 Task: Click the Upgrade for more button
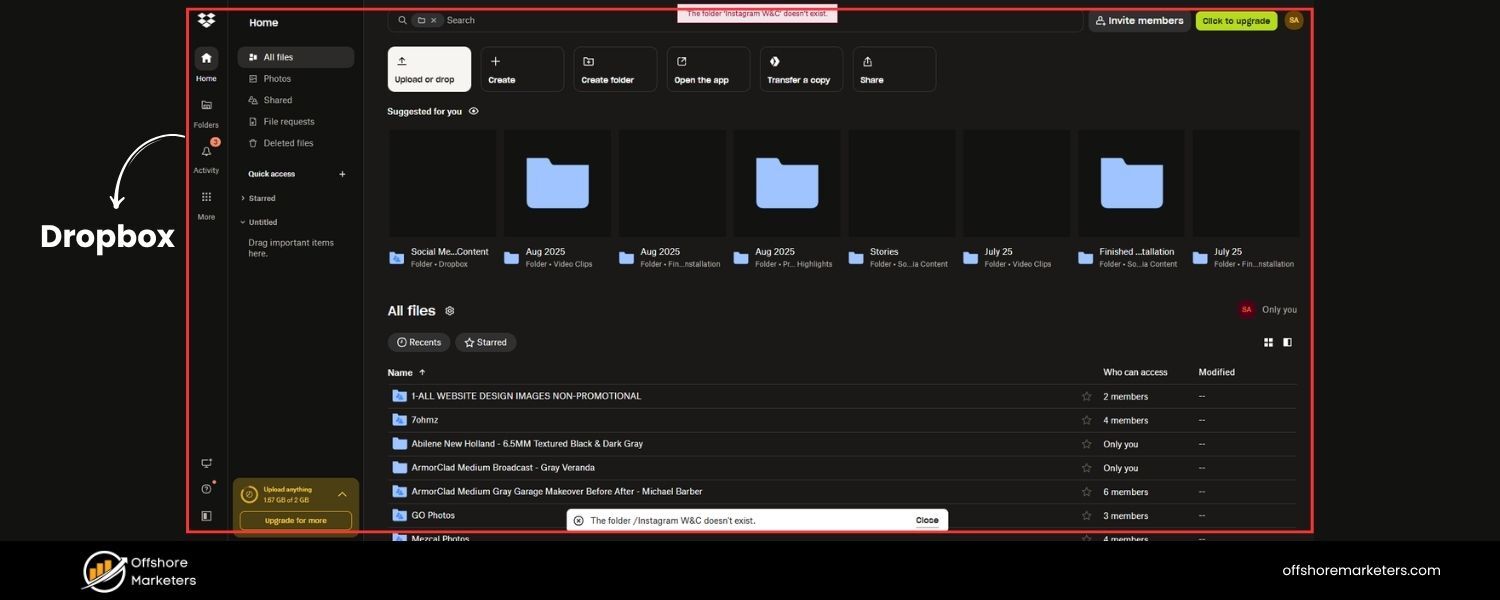pos(295,520)
